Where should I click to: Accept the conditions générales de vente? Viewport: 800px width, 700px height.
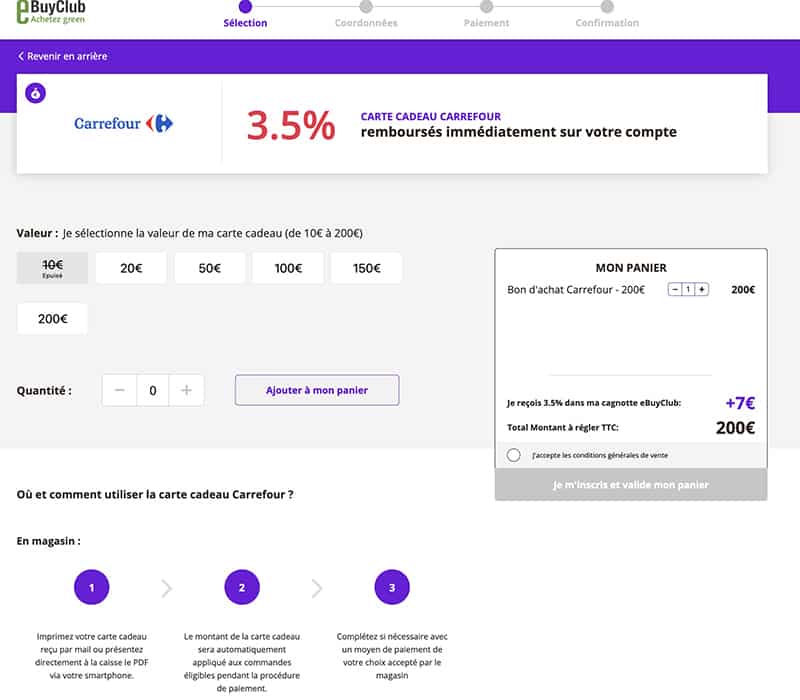[514, 455]
